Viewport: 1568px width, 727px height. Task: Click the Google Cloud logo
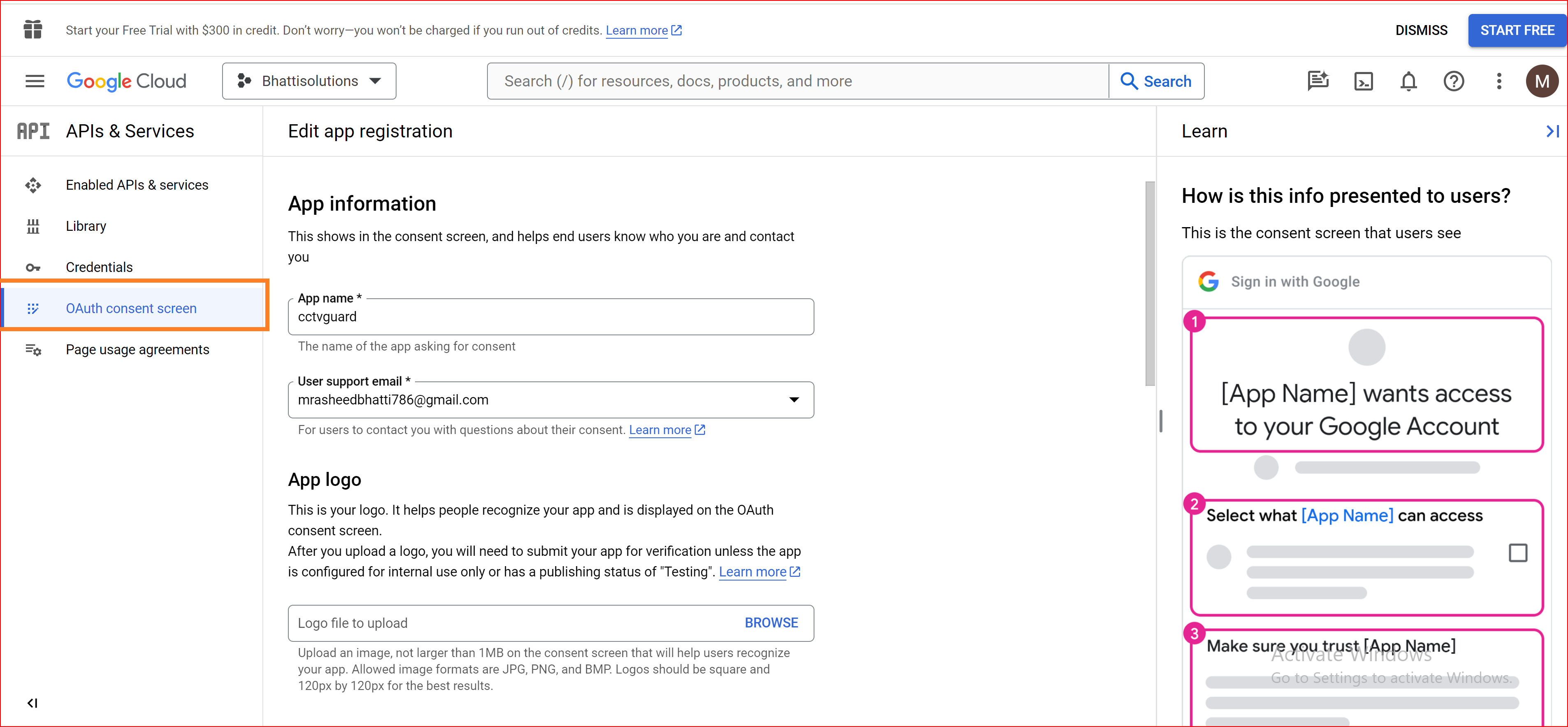(x=127, y=81)
